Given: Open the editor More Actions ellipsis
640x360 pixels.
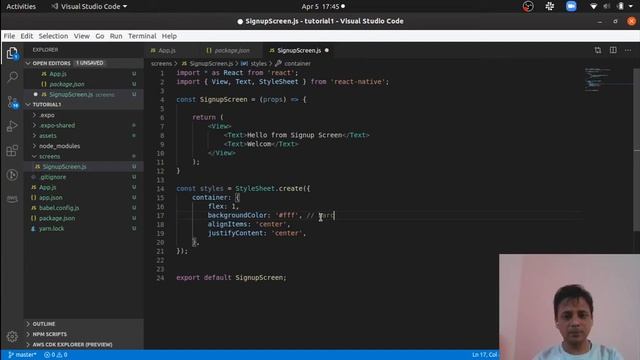Looking at the screenshot, I should point(628,50).
